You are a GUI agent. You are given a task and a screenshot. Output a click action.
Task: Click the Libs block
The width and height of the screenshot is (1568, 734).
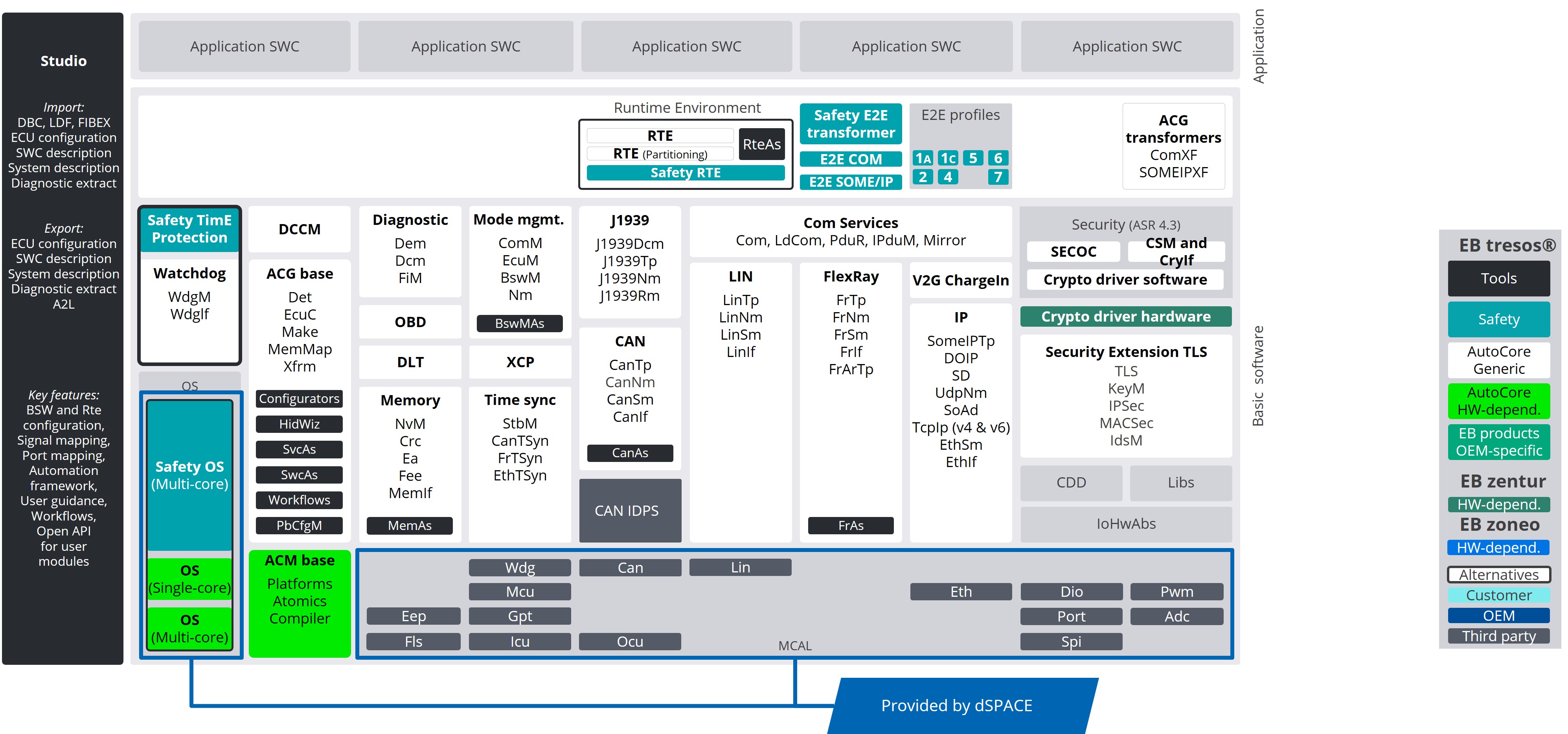click(x=1181, y=483)
